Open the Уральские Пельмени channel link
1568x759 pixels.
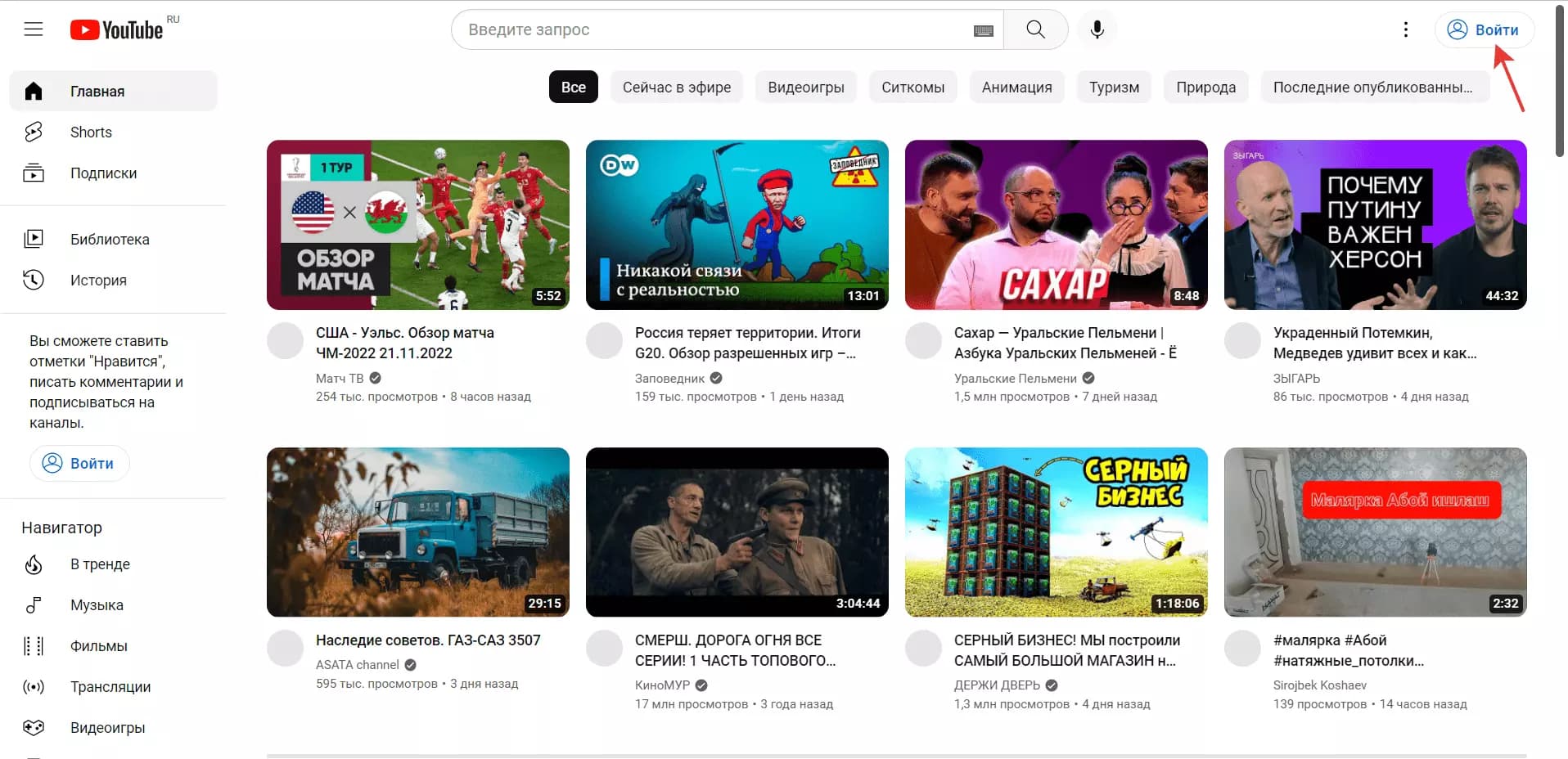[x=1016, y=379]
